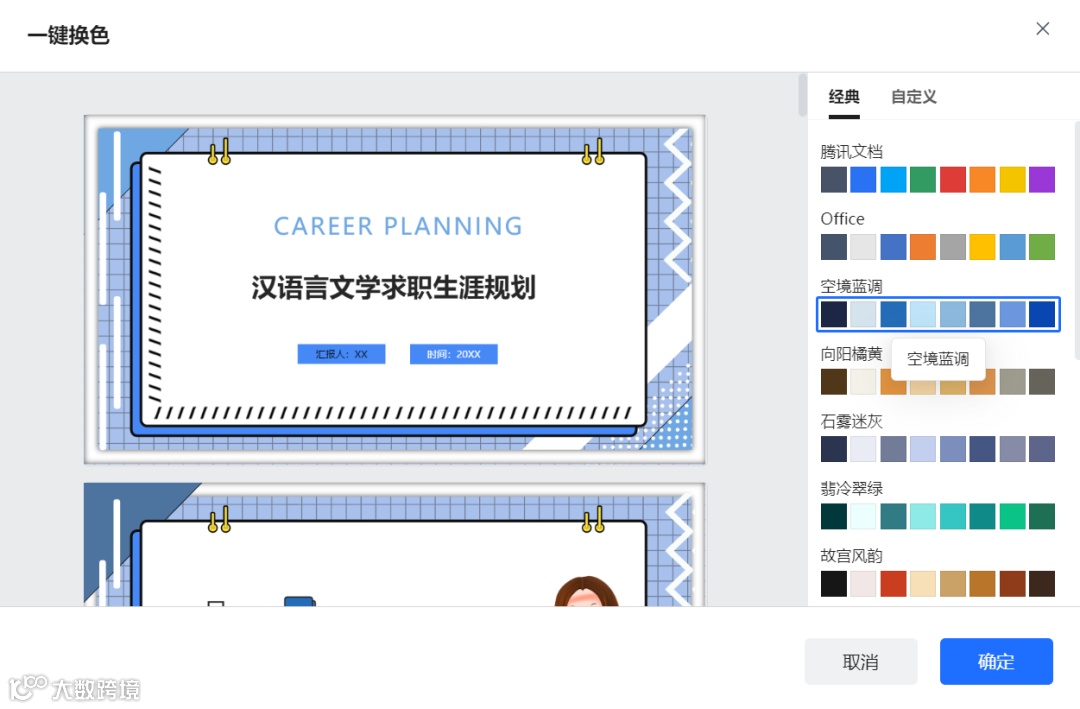This screenshot has width=1080, height=709.
Task: Select the dark navy swatch in 空境蓝调
Action: [x=833, y=314]
